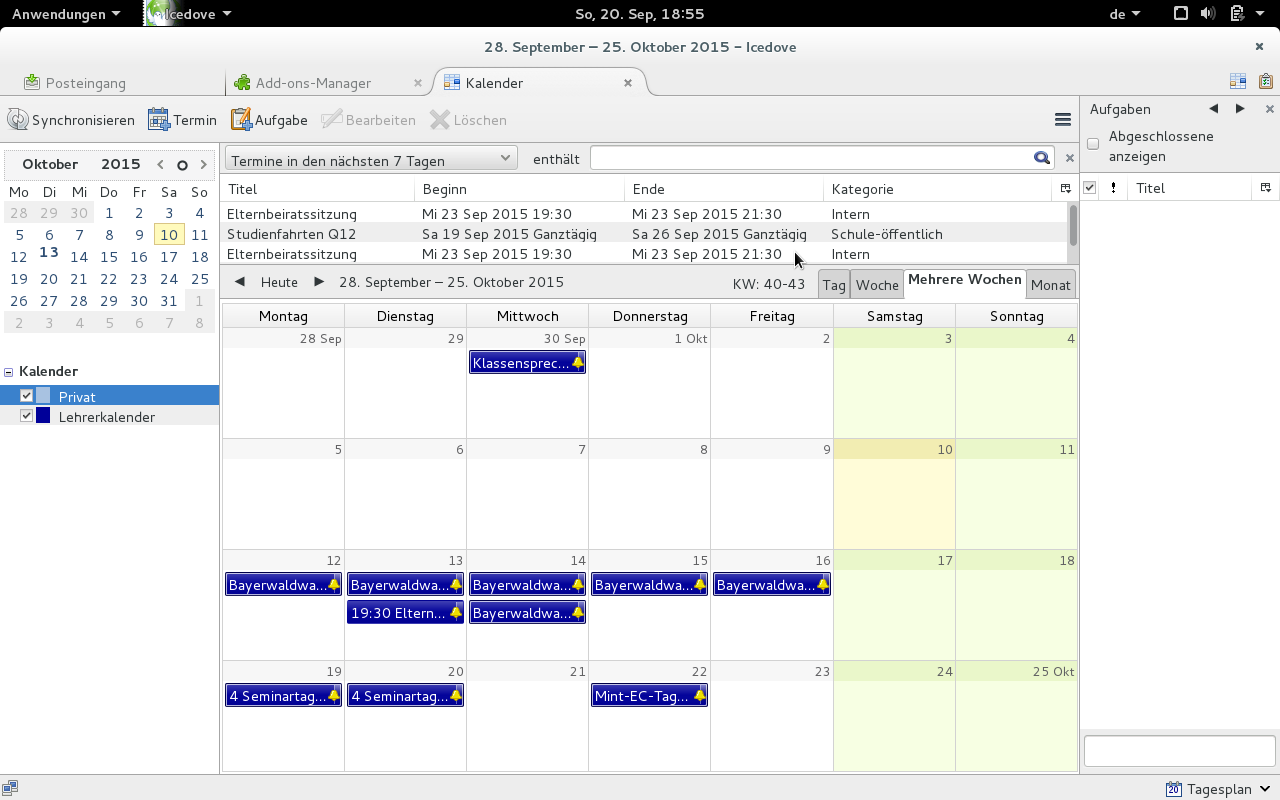1280x800 pixels.
Task: Open tasks view icon at tab bar right
Action: [1266, 82]
